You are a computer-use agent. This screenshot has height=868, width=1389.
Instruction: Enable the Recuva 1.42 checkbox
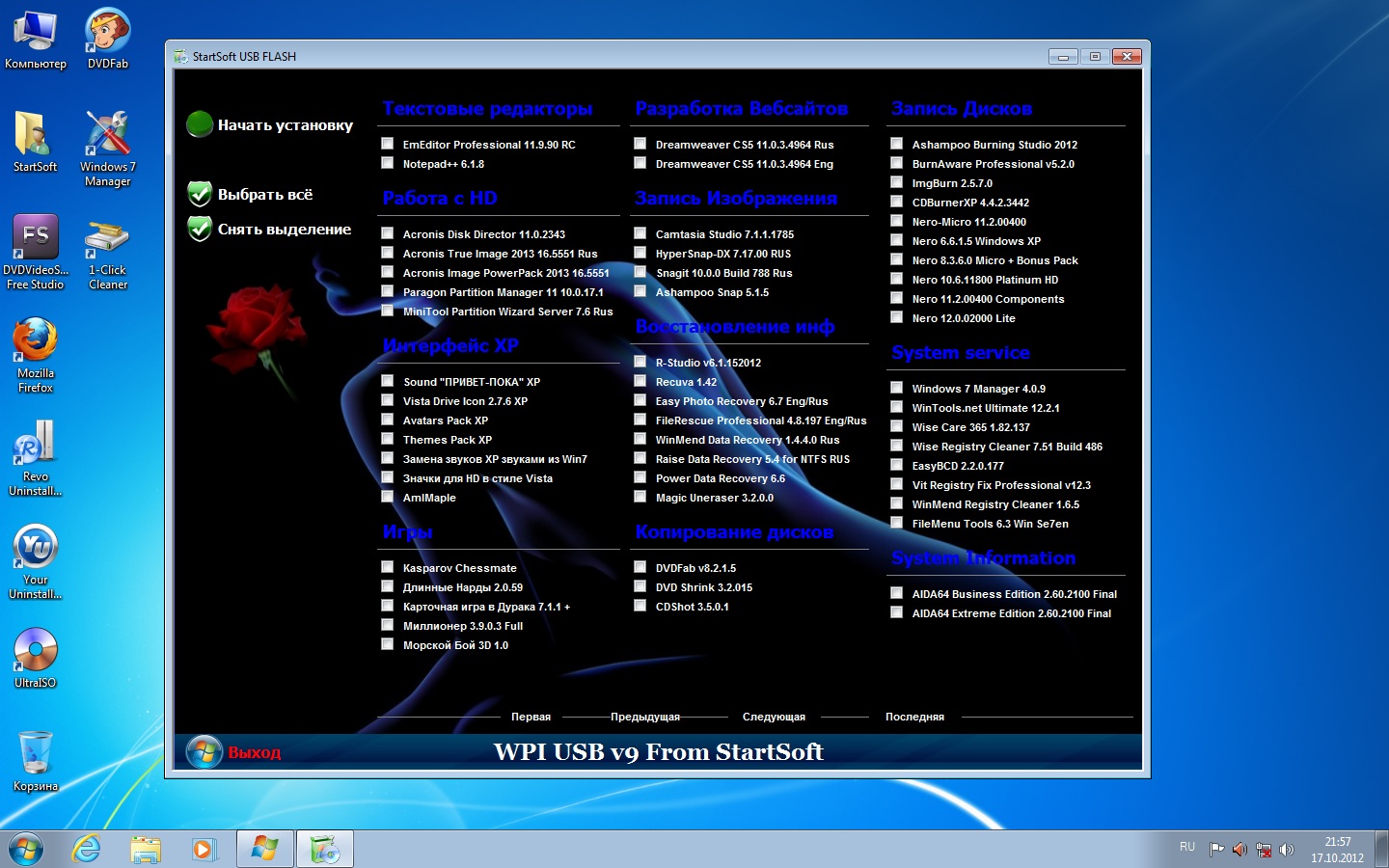point(640,381)
